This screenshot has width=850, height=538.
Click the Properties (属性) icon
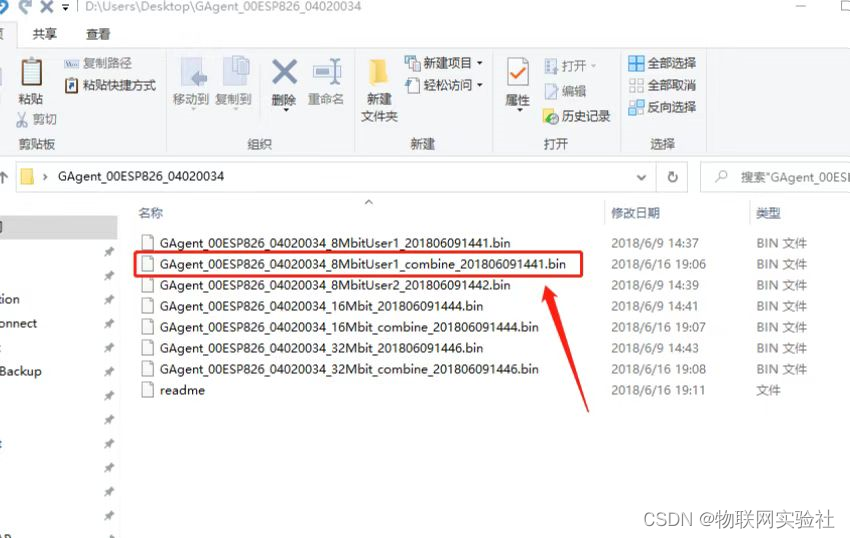518,73
